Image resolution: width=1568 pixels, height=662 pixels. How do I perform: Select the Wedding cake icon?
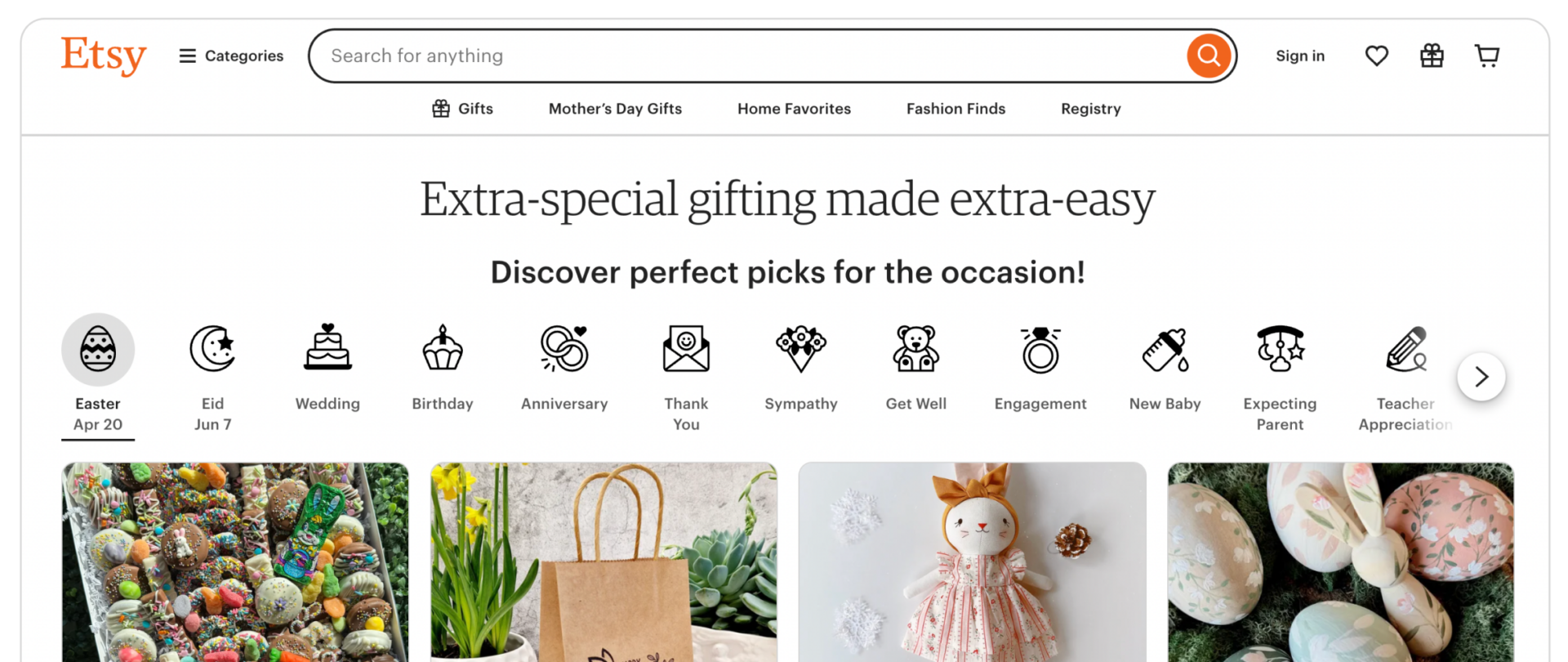(x=327, y=347)
